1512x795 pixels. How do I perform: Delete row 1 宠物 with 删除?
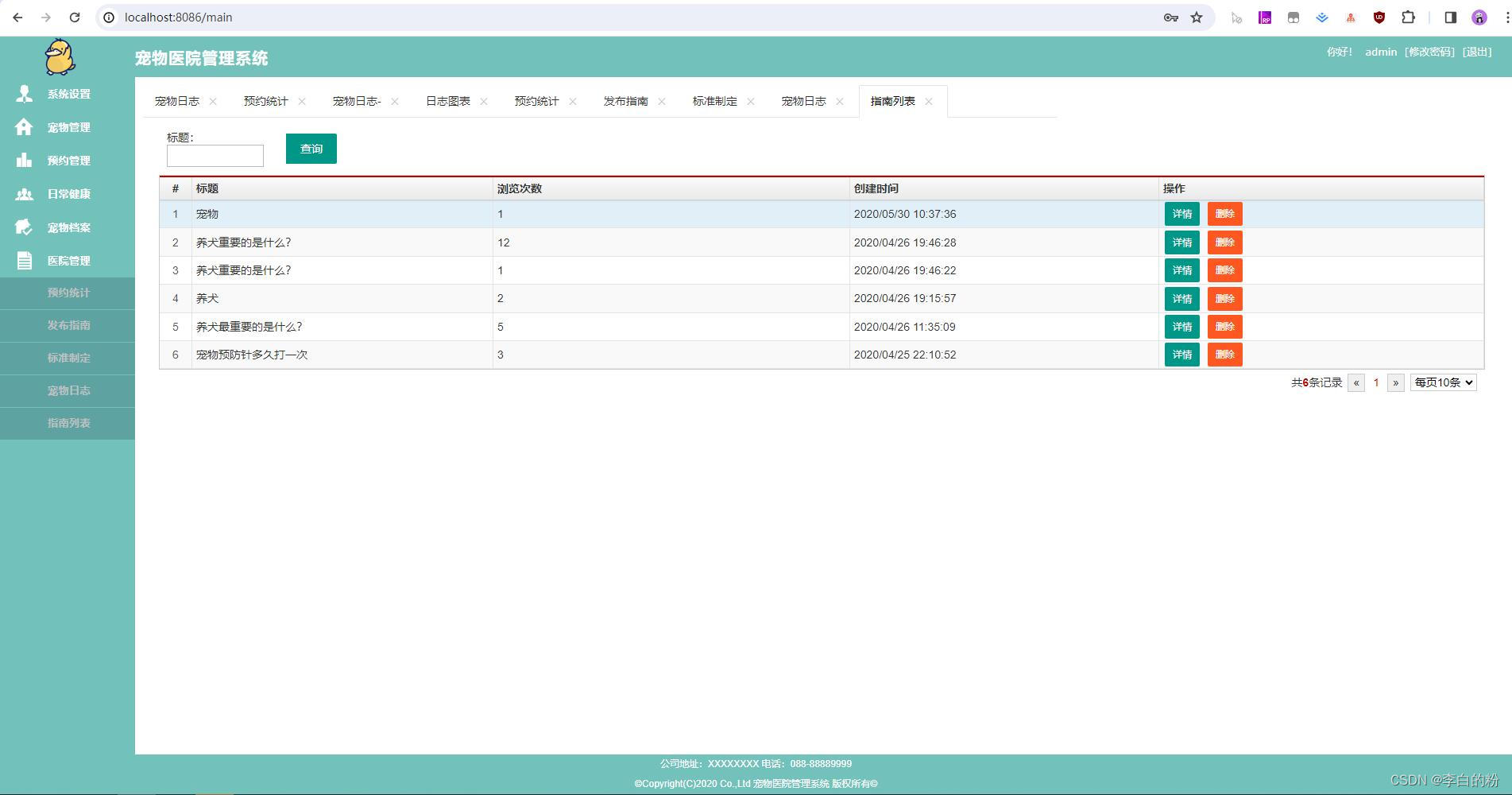(1225, 214)
